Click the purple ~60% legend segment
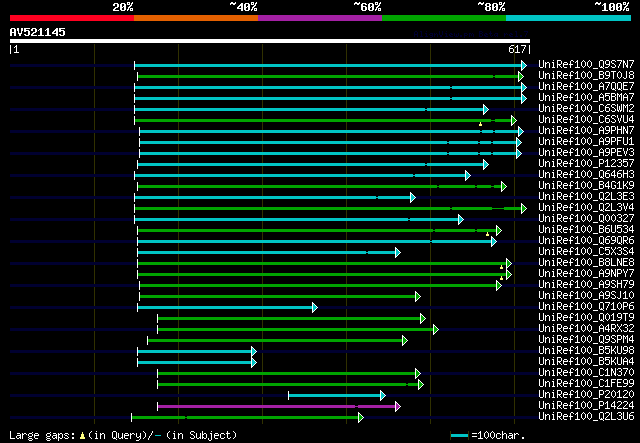The height and width of the screenshot is (443, 640). [x=320, y=18]
